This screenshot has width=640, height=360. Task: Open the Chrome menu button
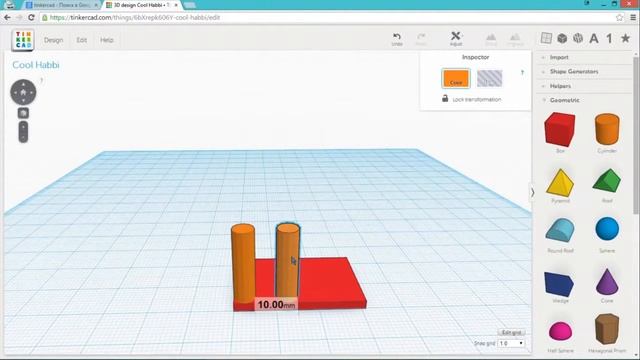tap(633, 18)
